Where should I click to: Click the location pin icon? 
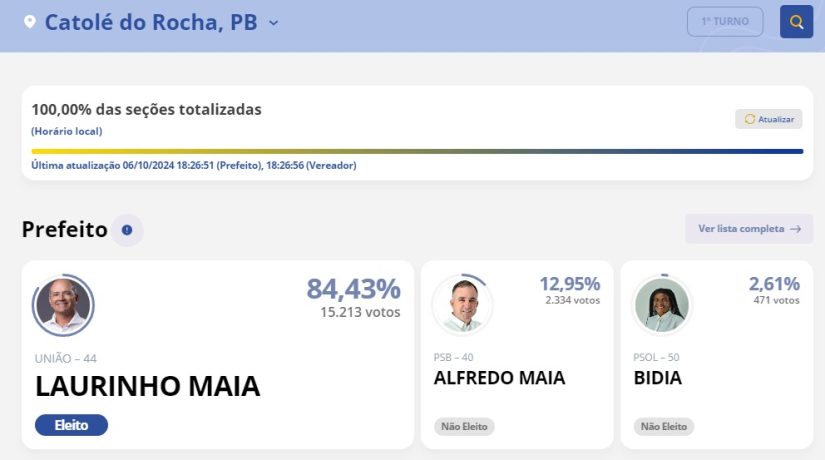29,22
